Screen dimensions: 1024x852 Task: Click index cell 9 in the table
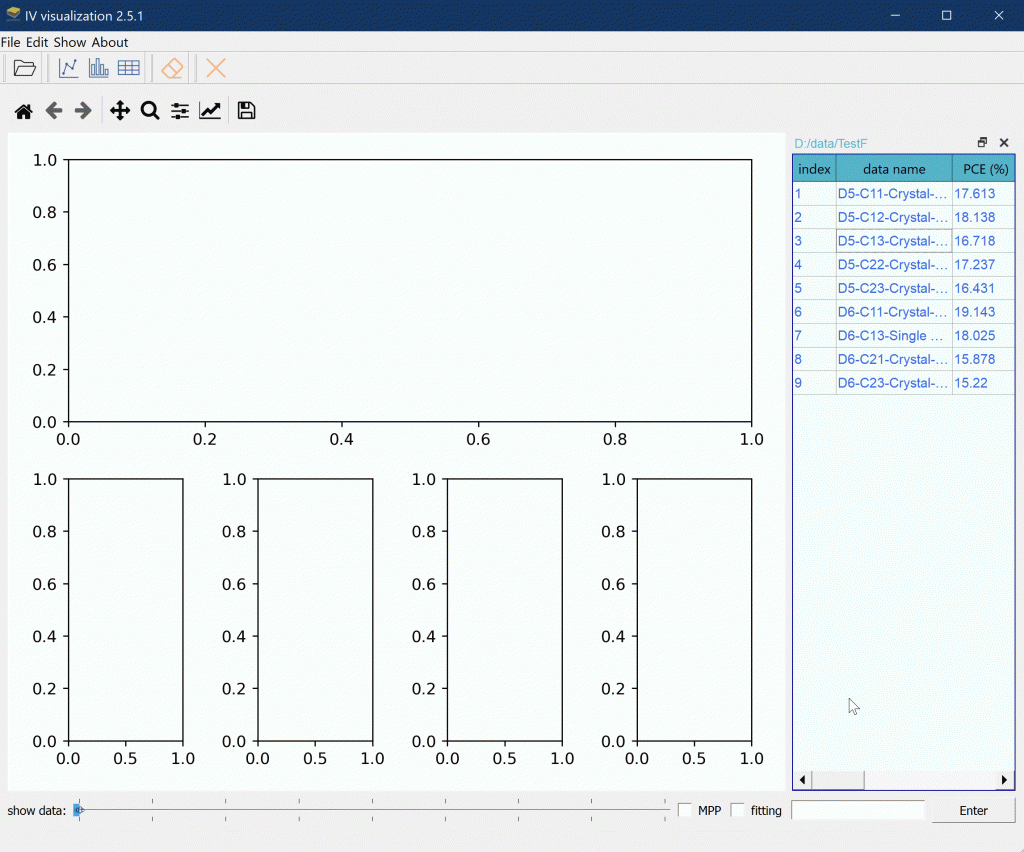pos(814,383)
